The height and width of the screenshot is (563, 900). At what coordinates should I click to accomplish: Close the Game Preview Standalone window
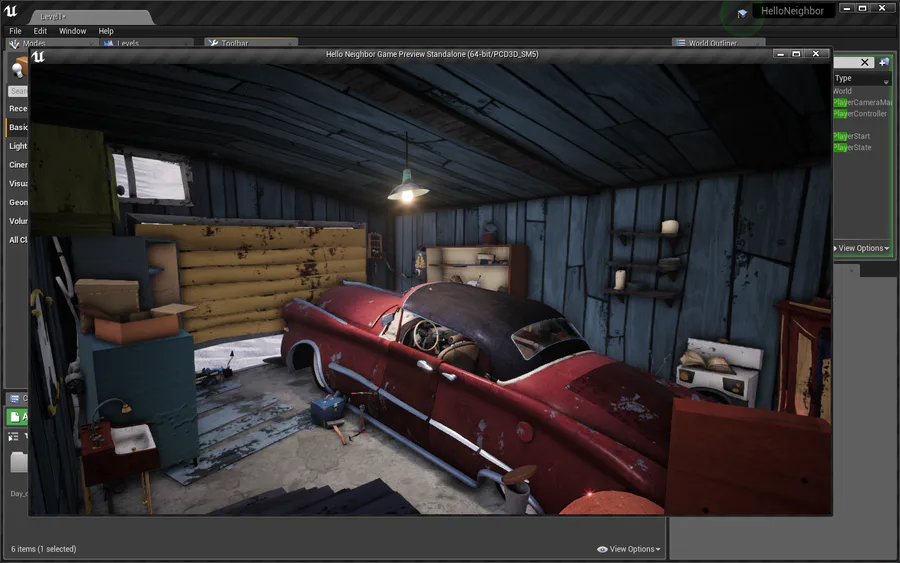(816, 53)
